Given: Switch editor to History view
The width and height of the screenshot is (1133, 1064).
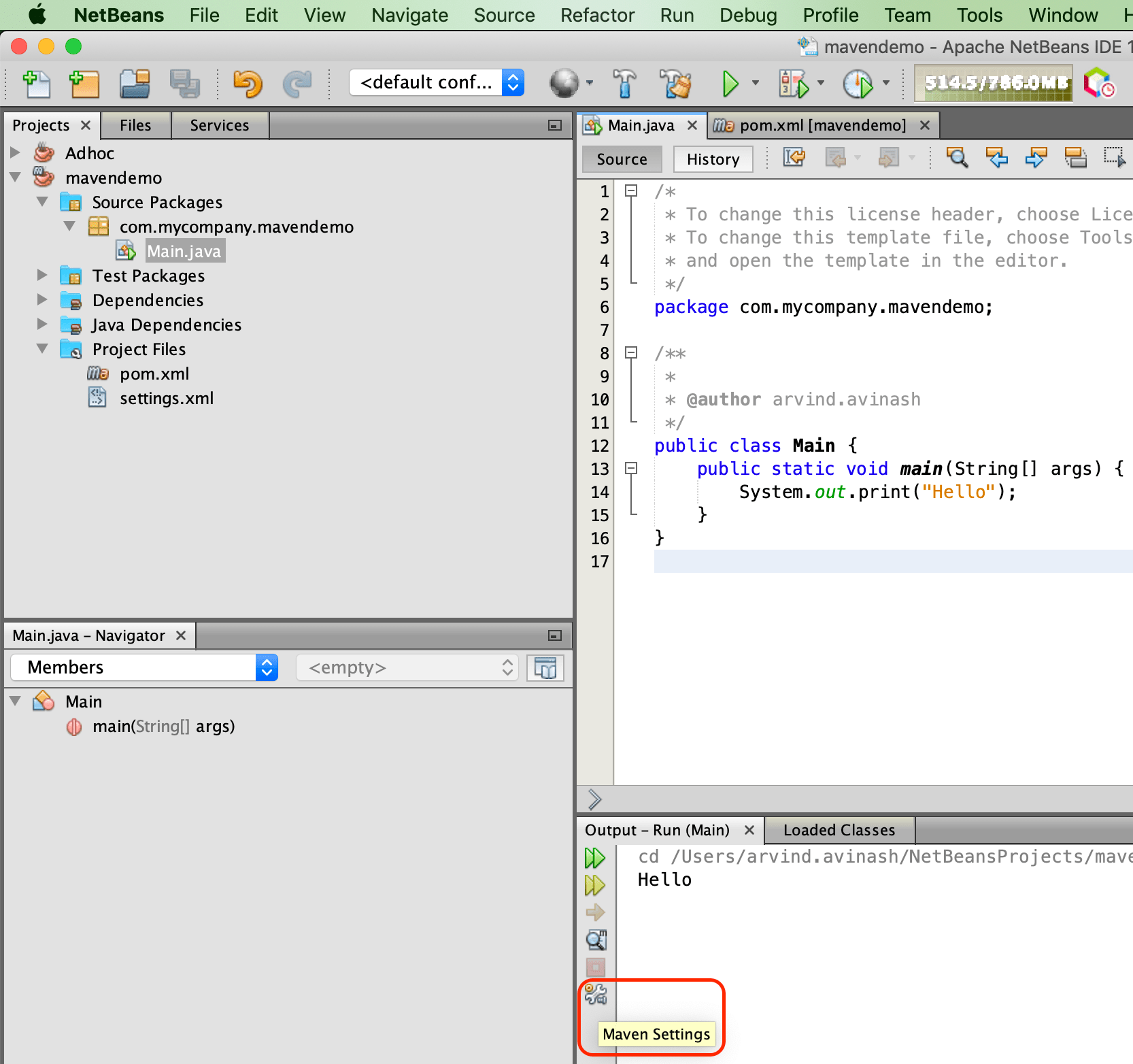Looking at the screenshot, I should click(x=713, y=159).
